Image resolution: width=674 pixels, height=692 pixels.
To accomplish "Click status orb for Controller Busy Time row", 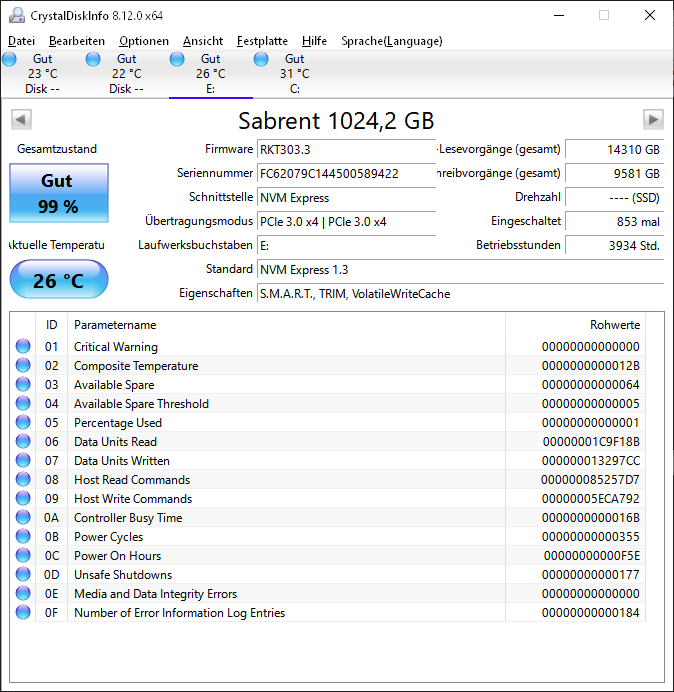I will 23,517.
